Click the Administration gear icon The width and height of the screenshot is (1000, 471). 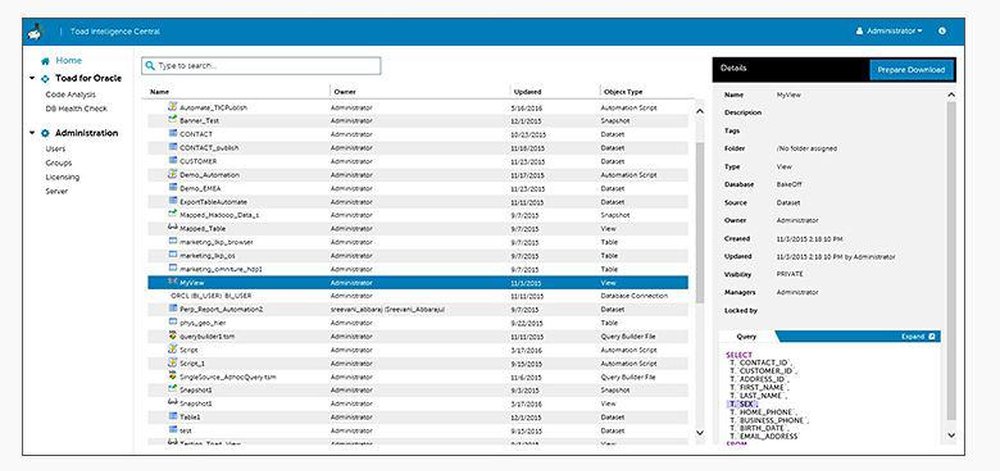pyautogui.click(x=45, y=133)
